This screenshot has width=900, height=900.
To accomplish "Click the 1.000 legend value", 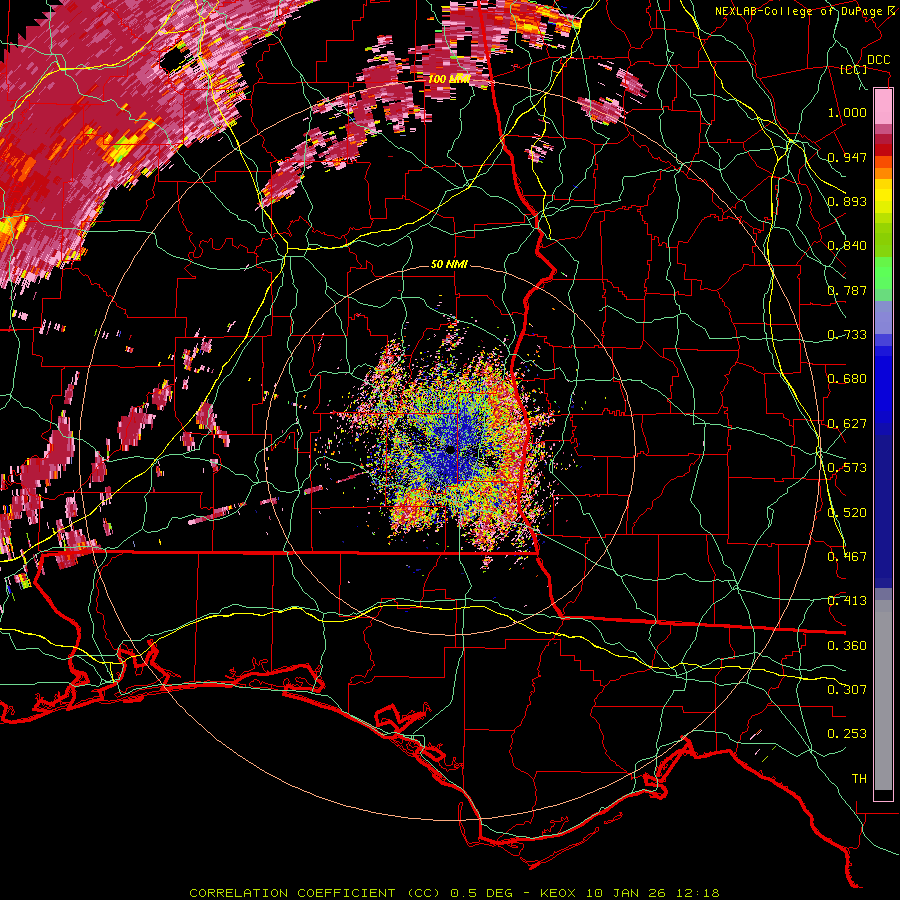I will [x=847, y=112].
